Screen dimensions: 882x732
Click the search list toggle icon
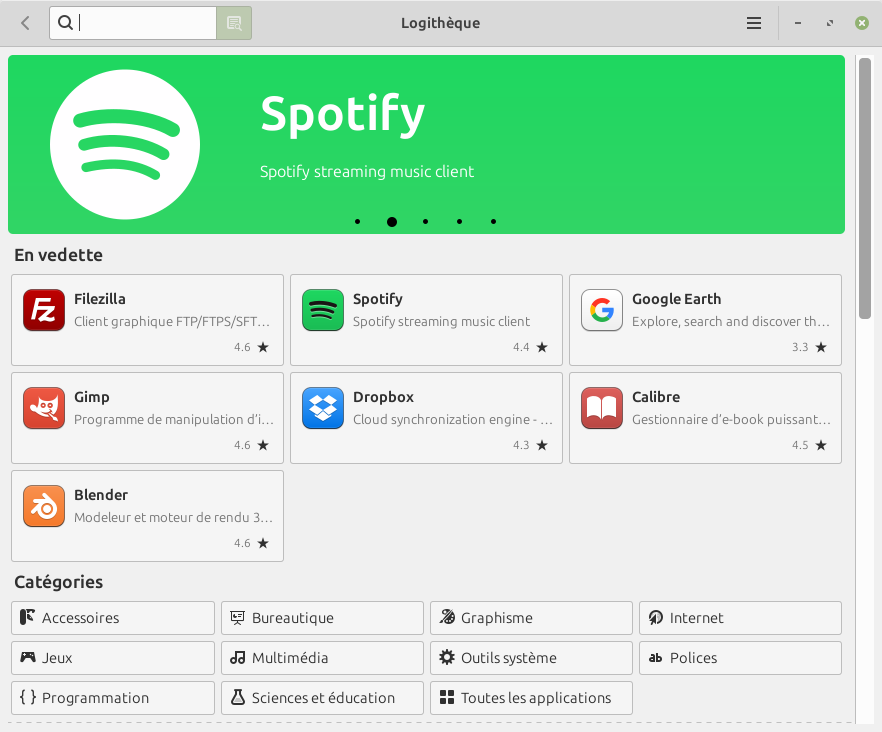tap(234, 23)
